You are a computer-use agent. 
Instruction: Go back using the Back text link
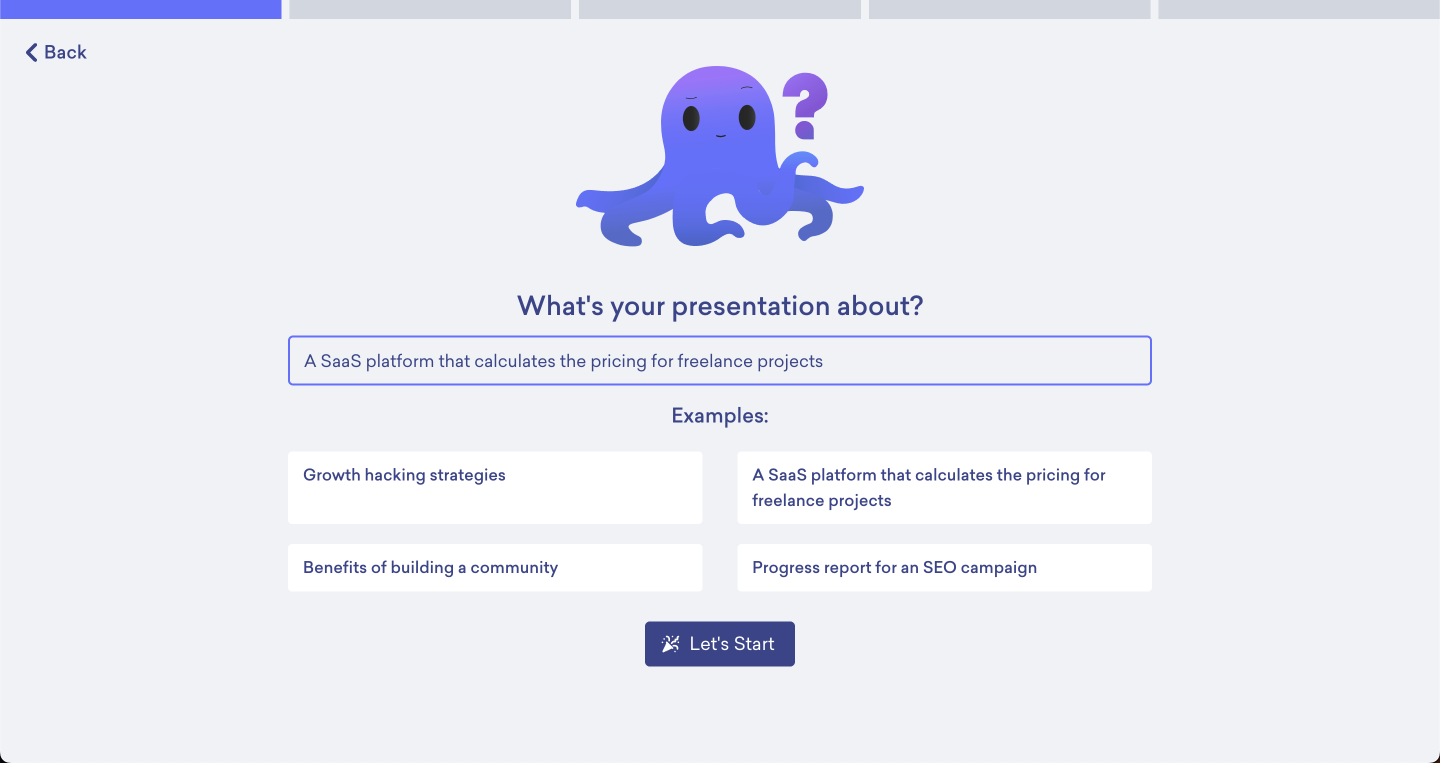(x=65, y=52)
